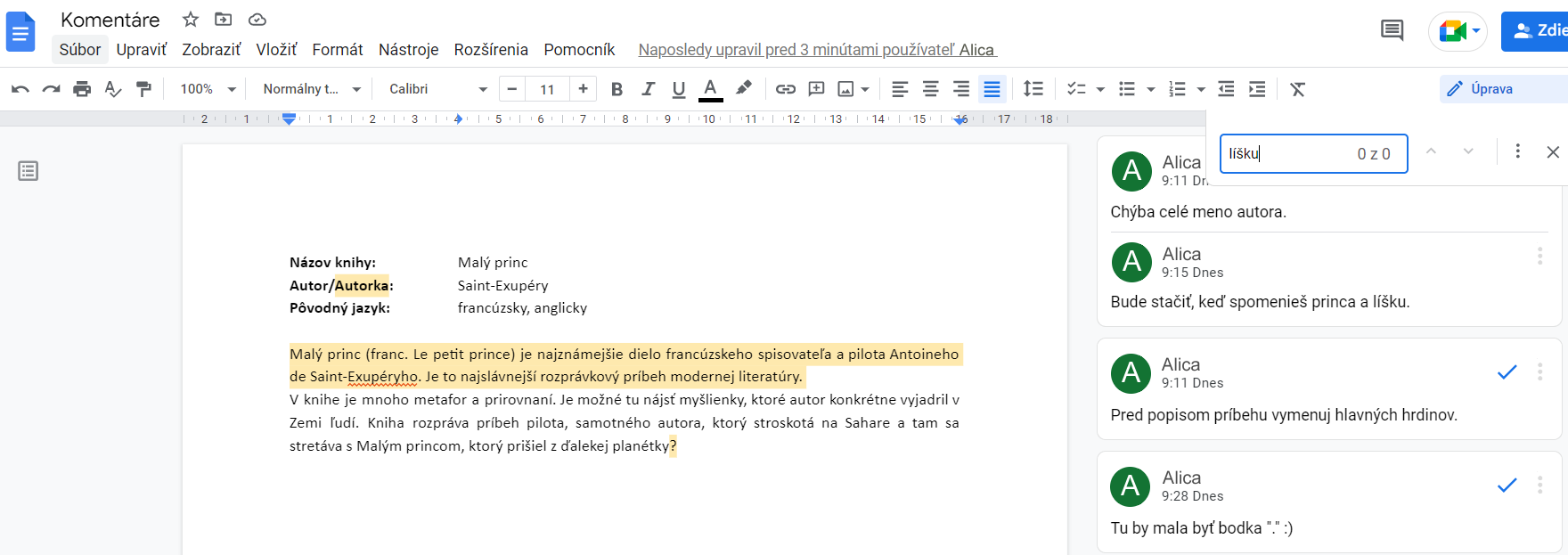Open the Normálny text style dropdown

tap(312, 89)
